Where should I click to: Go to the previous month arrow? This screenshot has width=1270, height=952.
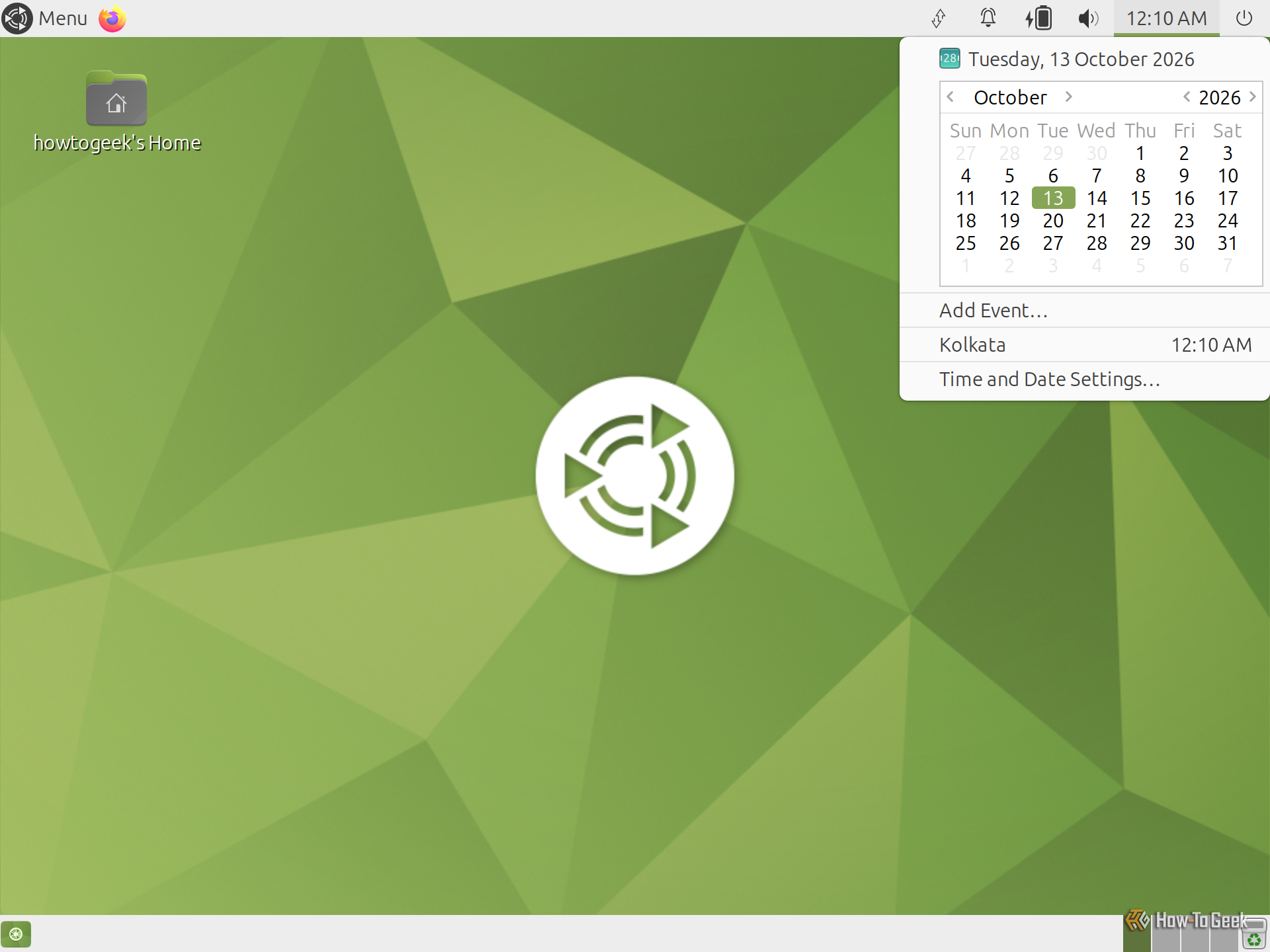951,97
